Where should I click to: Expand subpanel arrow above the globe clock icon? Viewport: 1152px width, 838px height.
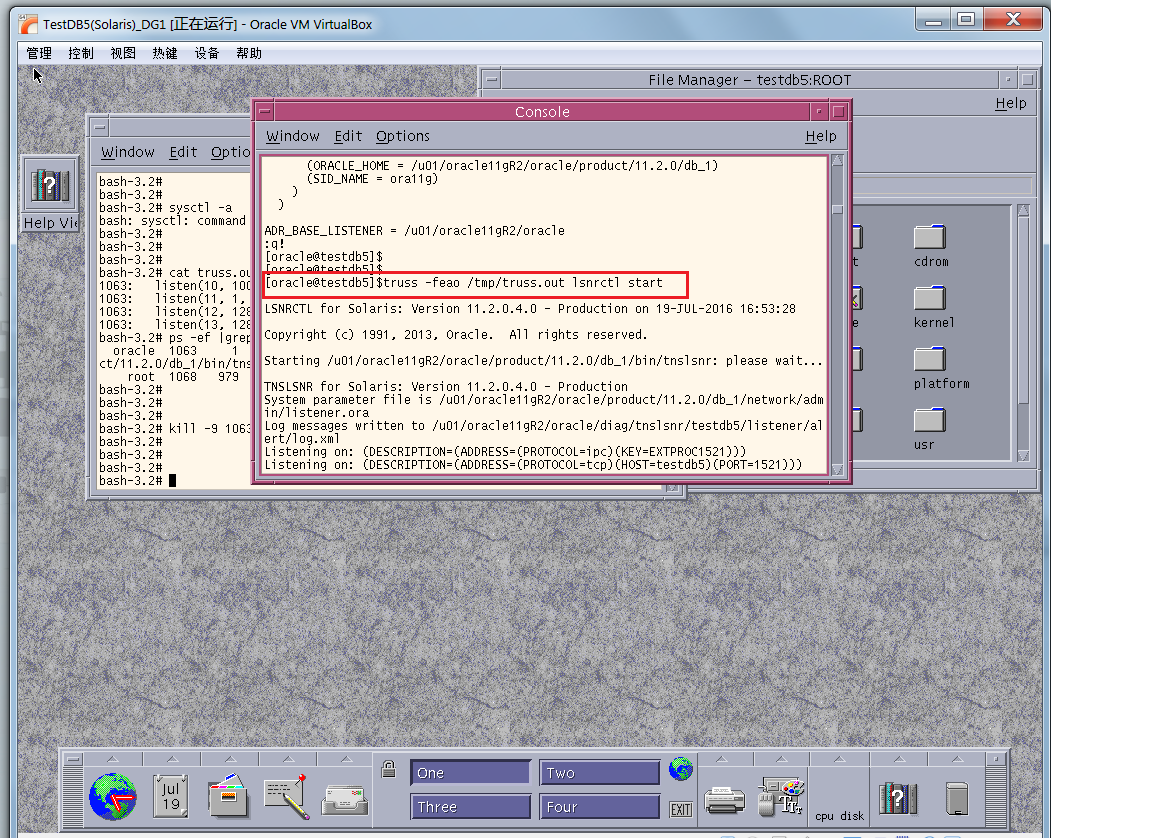pyautogui.click(x=112, y=759)
